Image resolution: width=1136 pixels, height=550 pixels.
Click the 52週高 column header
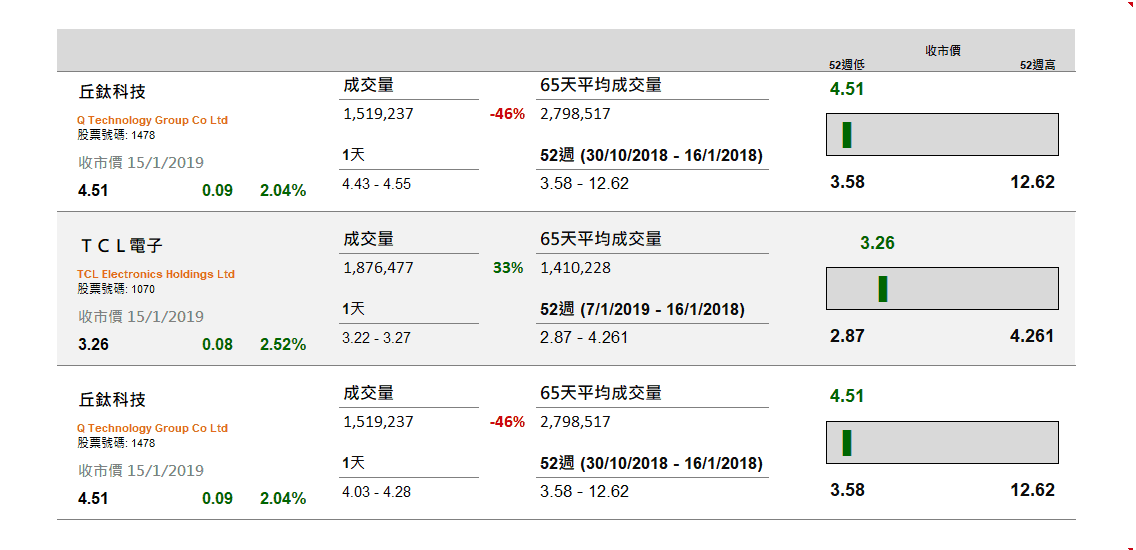tap(1037, 65)
